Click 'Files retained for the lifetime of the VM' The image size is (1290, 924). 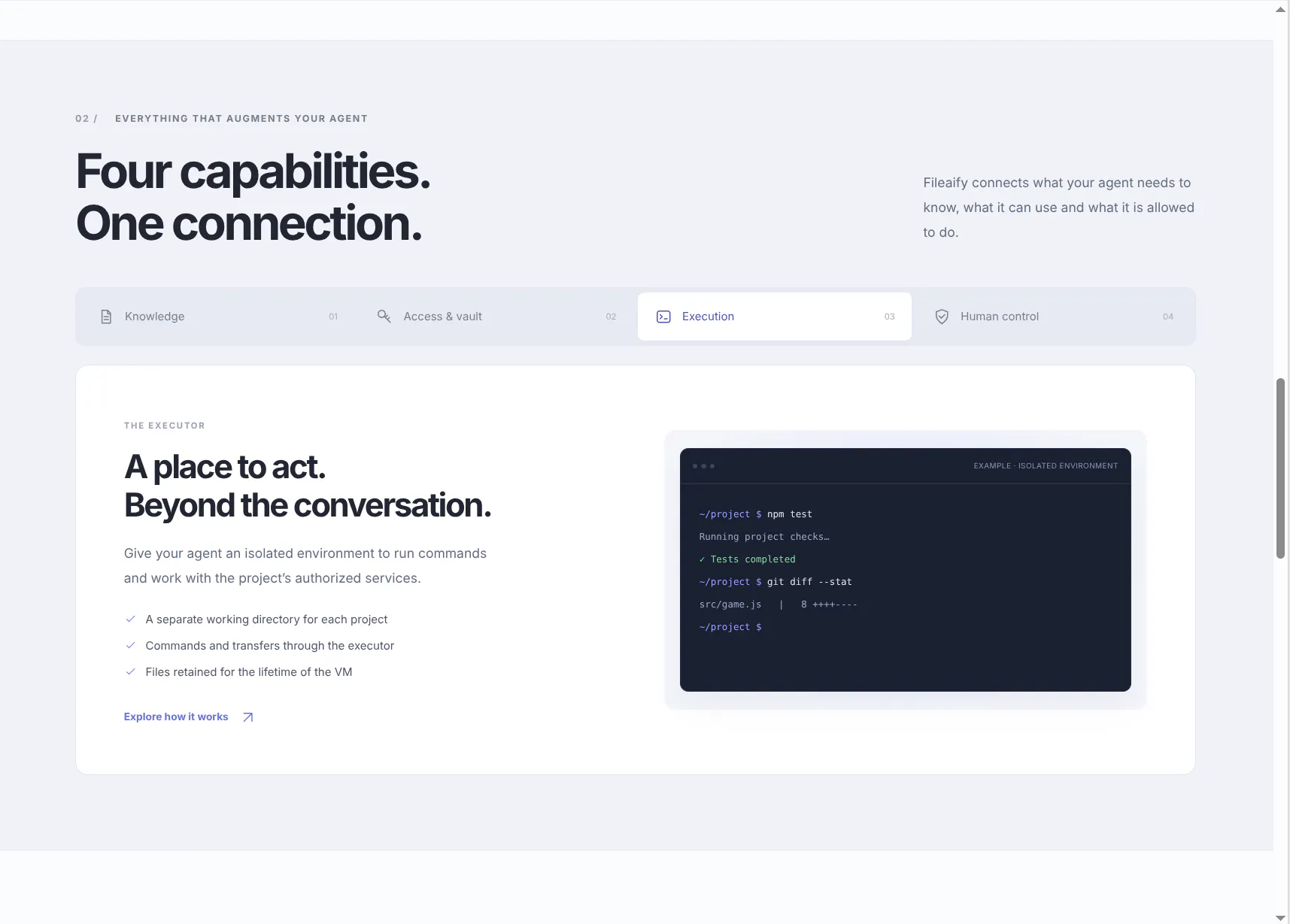[249, 672]
